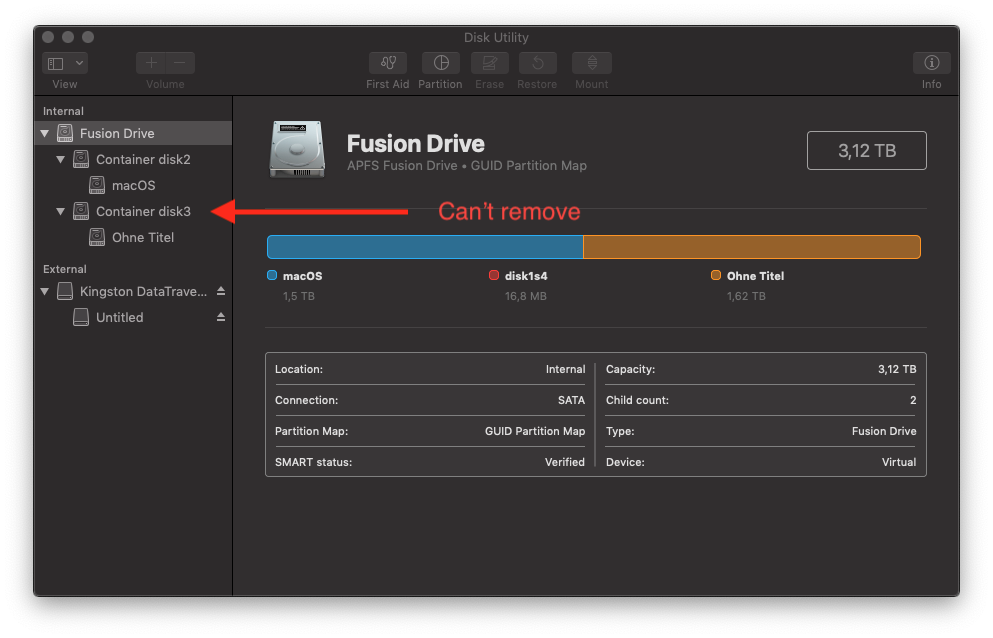Select the macOS volume in sidebar
This screenshot has width=993, height=638.
pos(134,185)
